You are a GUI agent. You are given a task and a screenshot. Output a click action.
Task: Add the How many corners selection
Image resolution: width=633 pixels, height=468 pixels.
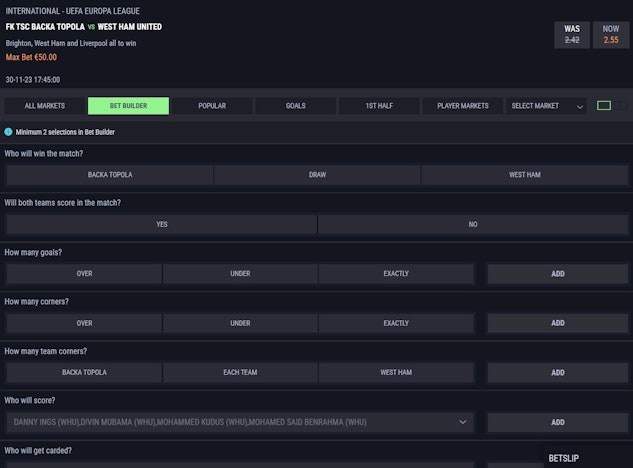[558, 323]
